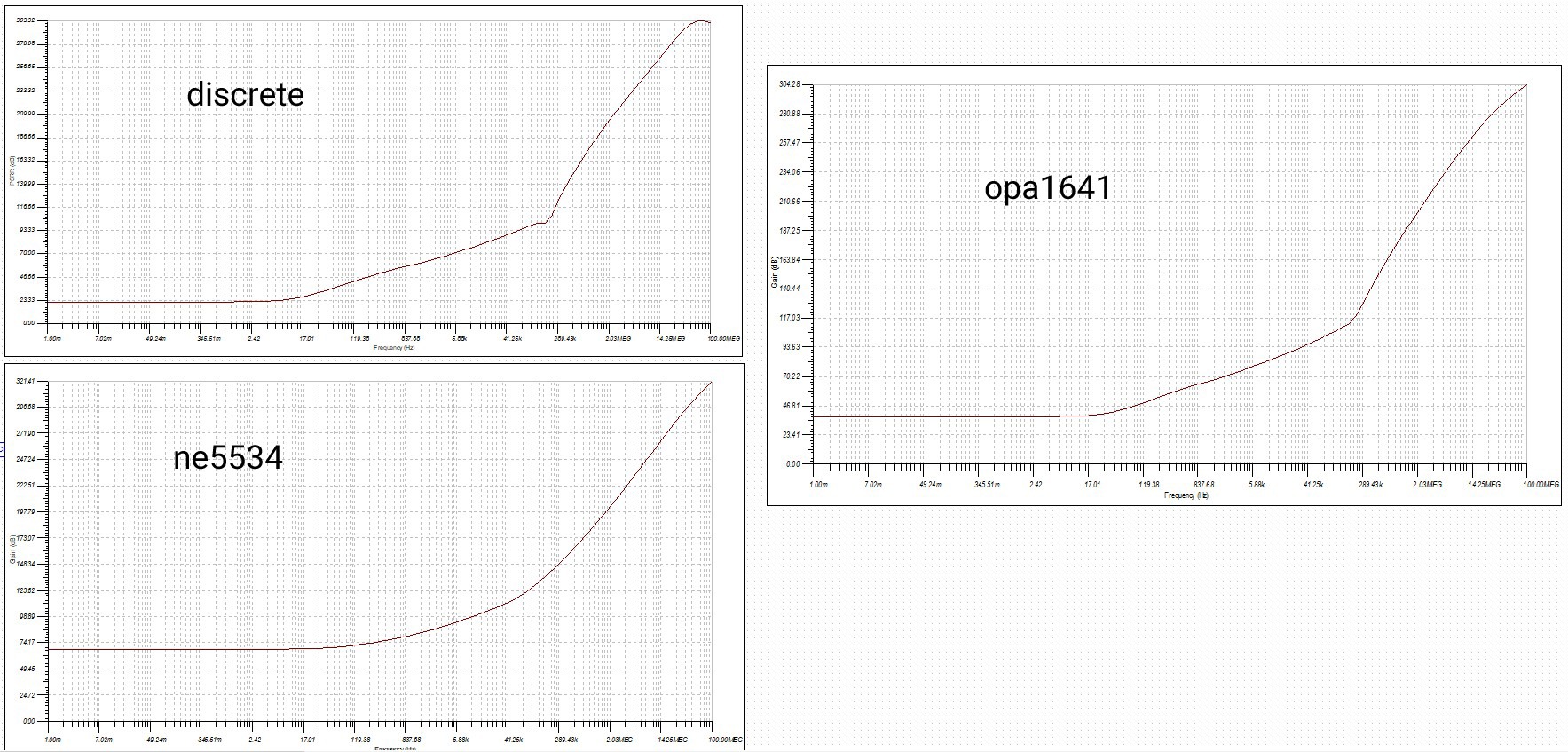1568x752 pixels.
Task: Click the 41.25k x-axis value on opa1641 plot
Action: [1313, 485]
